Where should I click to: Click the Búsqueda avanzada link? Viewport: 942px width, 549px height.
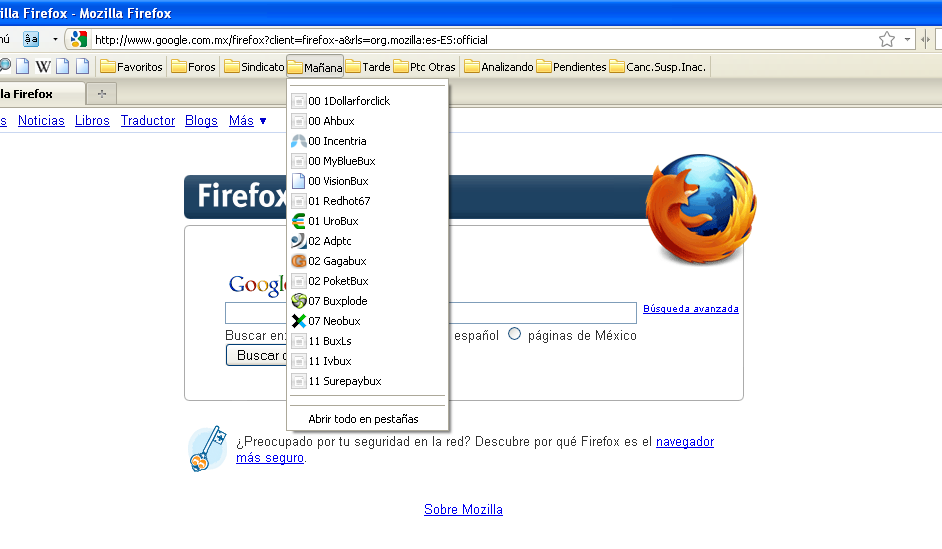click(691, 309)
